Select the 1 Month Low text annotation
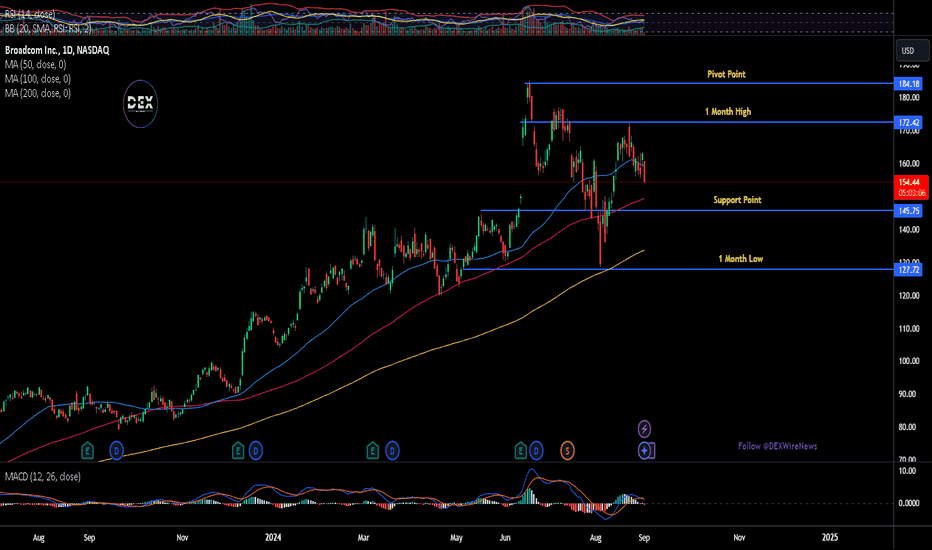The width and height of the screenshot is (932, 550). point(741,259)
